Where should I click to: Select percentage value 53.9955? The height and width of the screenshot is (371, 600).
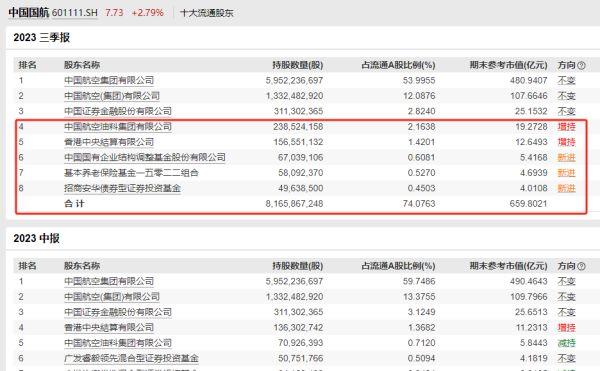click(x=419, y=81)
